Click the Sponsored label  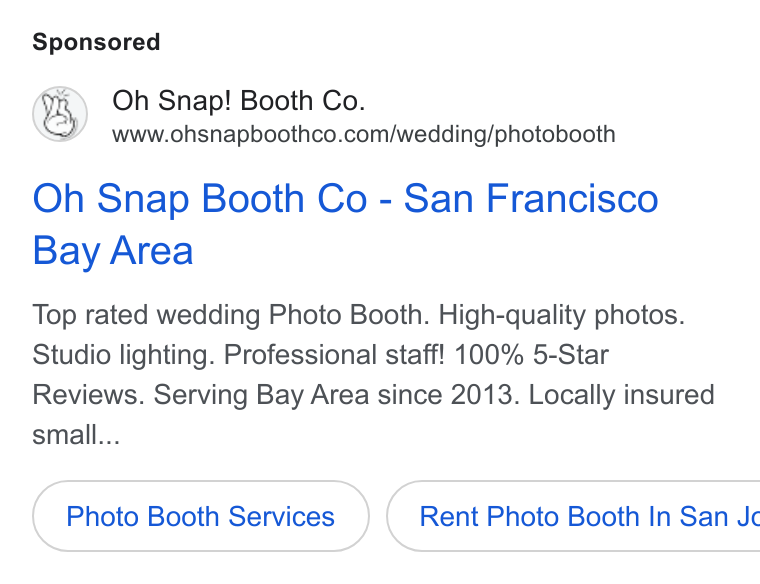(x=96, y=42)
